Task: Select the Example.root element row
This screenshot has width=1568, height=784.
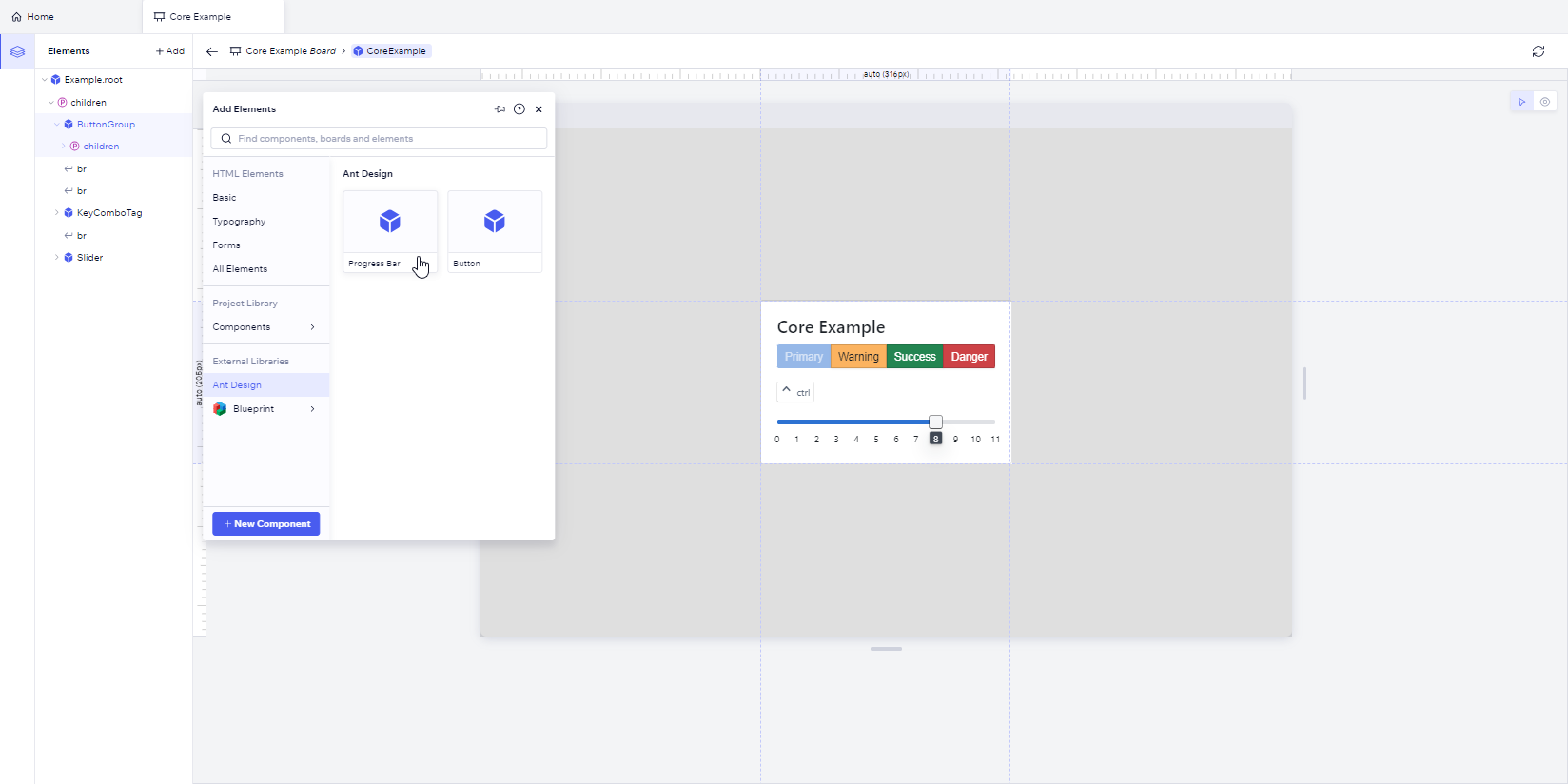Action: click(113, 80)
